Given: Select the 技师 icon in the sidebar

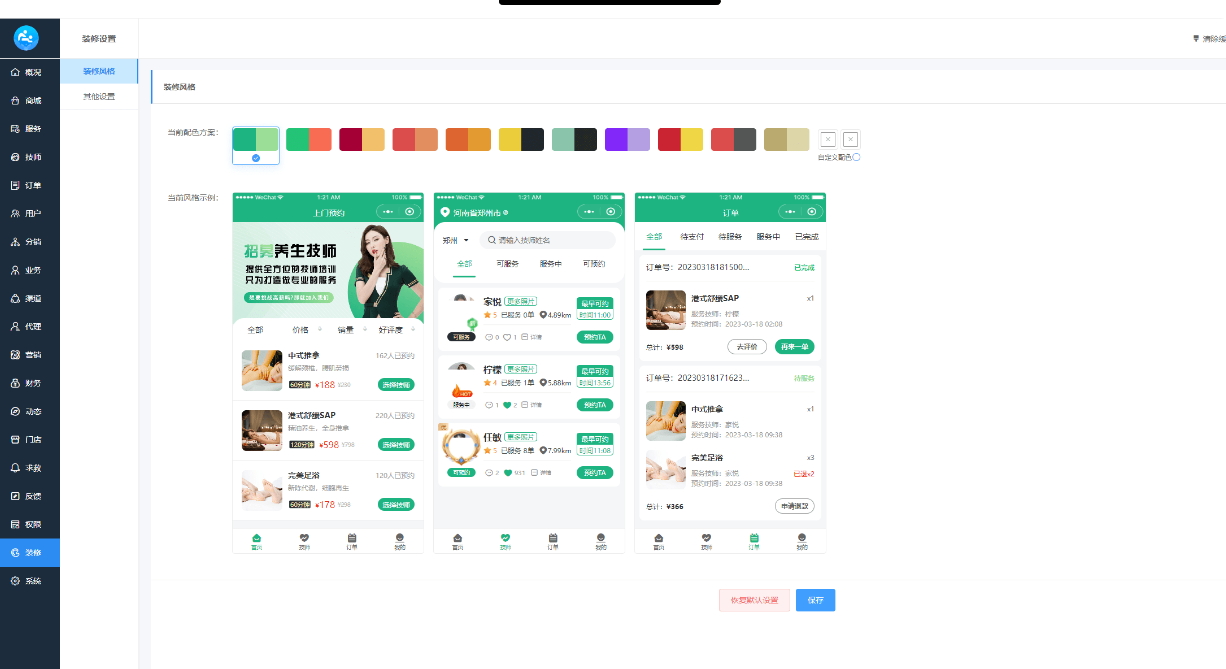Looking at the screenshot, I should (30, 157).
